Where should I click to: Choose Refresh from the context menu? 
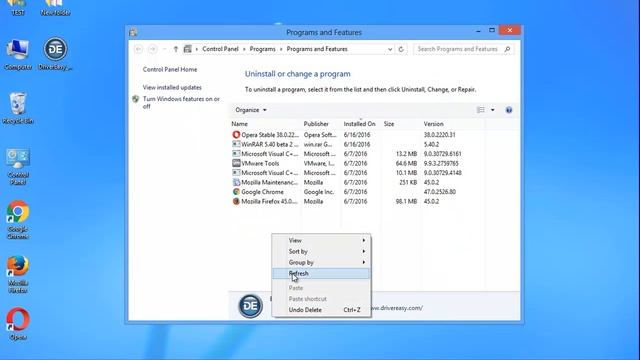tap(322, 273)
